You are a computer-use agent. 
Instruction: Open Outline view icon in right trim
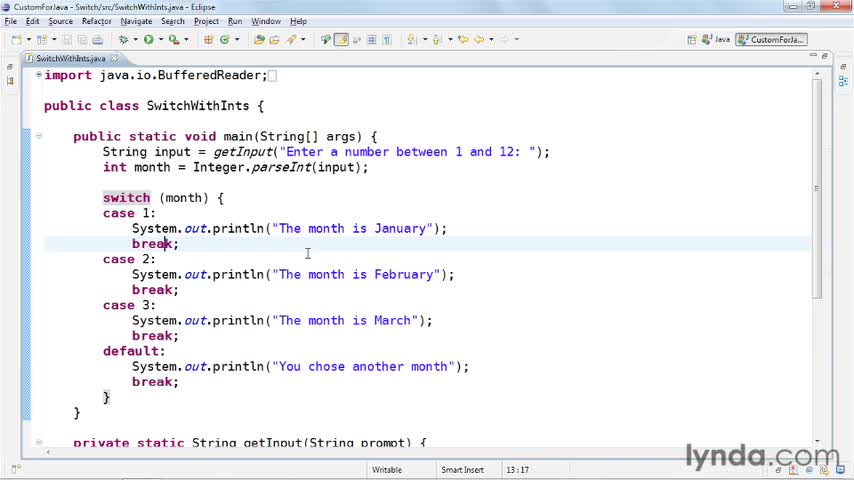point(844,81)
